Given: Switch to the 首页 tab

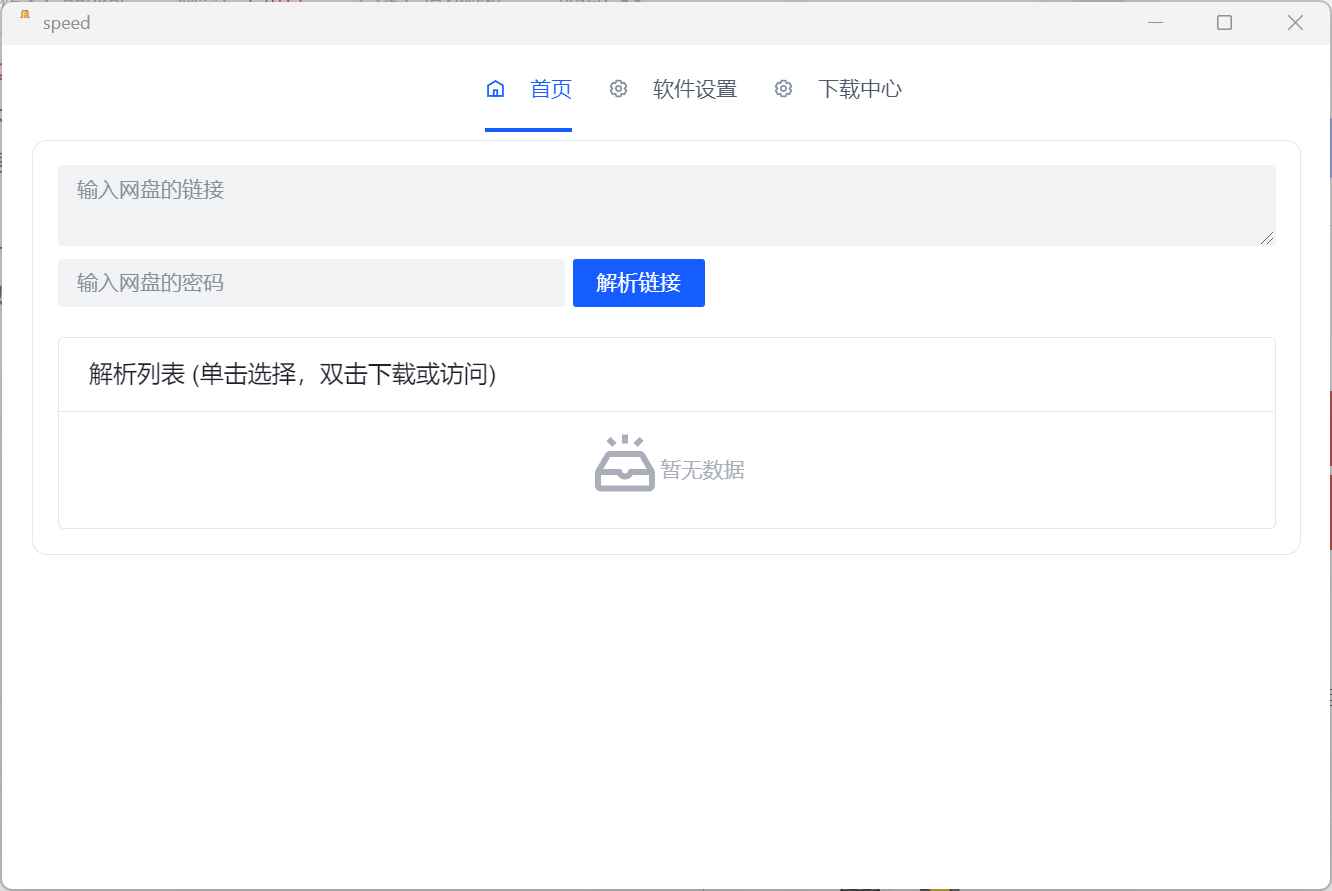Looking at the screenshot, I should [x=550, y=88].
